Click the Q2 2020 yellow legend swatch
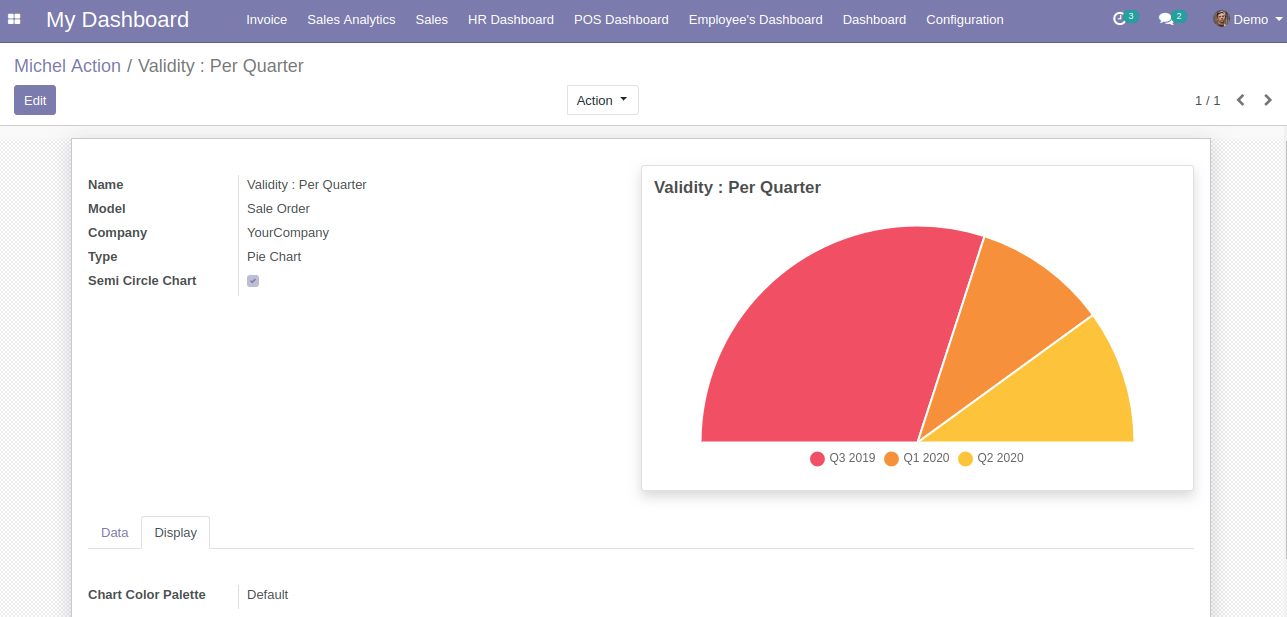Screen dimensions: 1287x617 click(x=965, y=459)
